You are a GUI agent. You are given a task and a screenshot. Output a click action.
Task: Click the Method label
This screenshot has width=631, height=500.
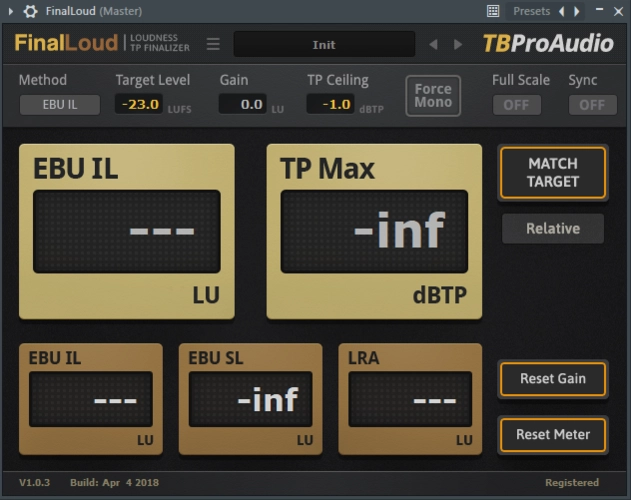pyautogui.click(x=43, y=80)
